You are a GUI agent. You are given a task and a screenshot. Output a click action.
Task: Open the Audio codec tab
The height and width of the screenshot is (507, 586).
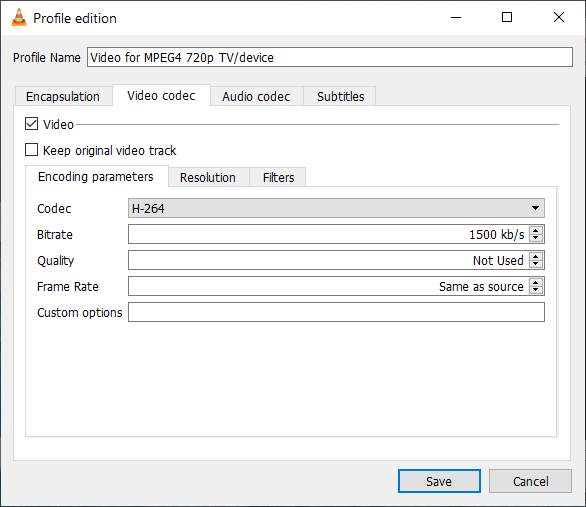click(256, 96)
